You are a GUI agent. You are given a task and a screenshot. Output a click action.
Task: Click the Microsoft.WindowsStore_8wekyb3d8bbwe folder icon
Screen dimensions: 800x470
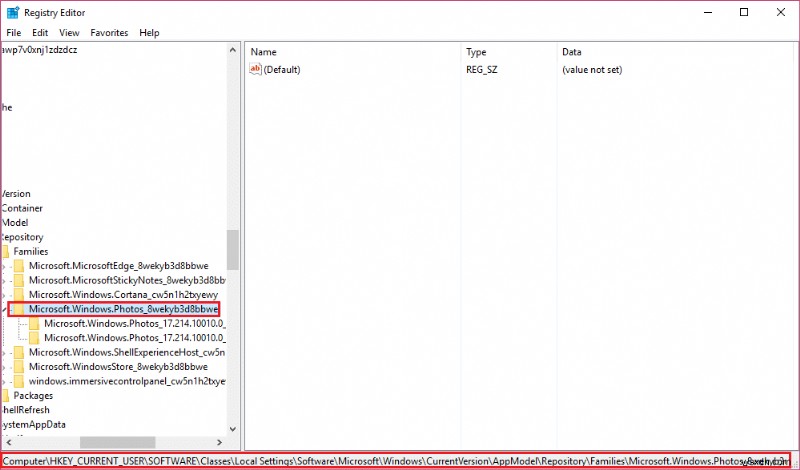click(x=19, y=366)
